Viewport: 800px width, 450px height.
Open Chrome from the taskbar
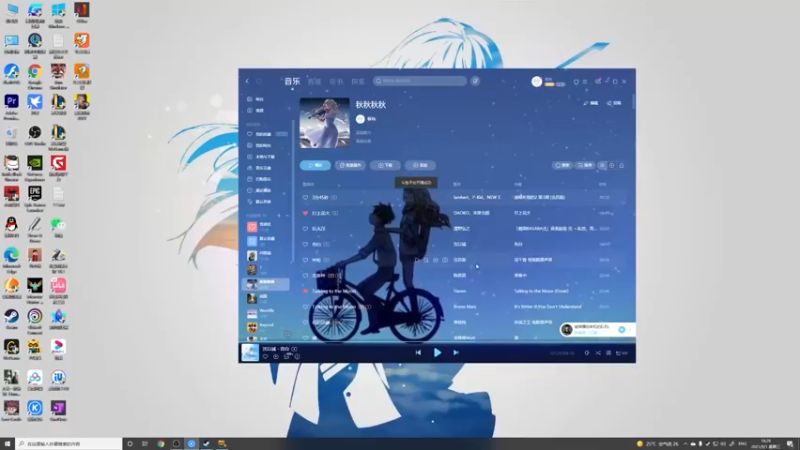tap(161, 444)
